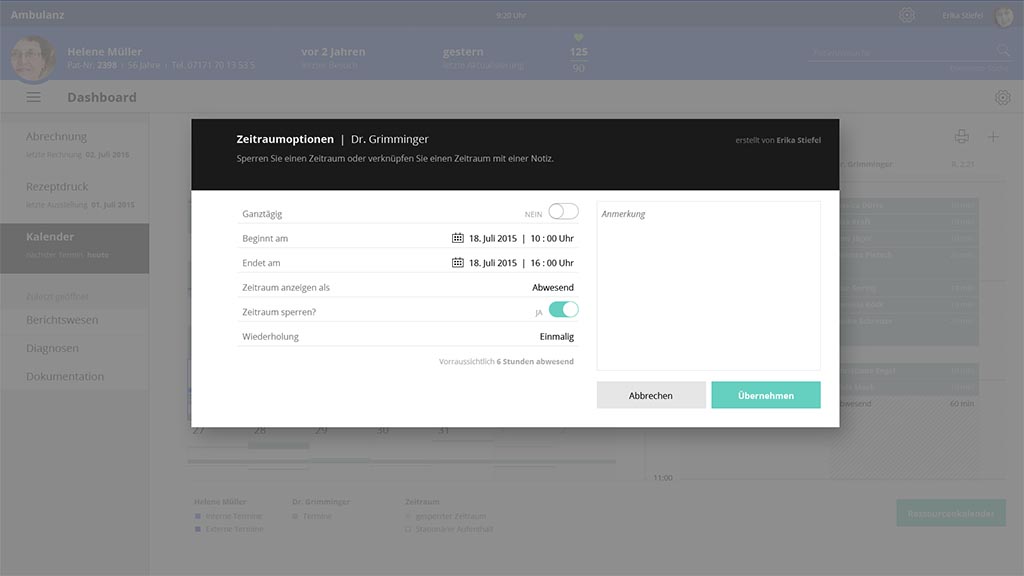Click the search magnifier icon
This screenshot has width=1024, height=576.
[1003, 51]
